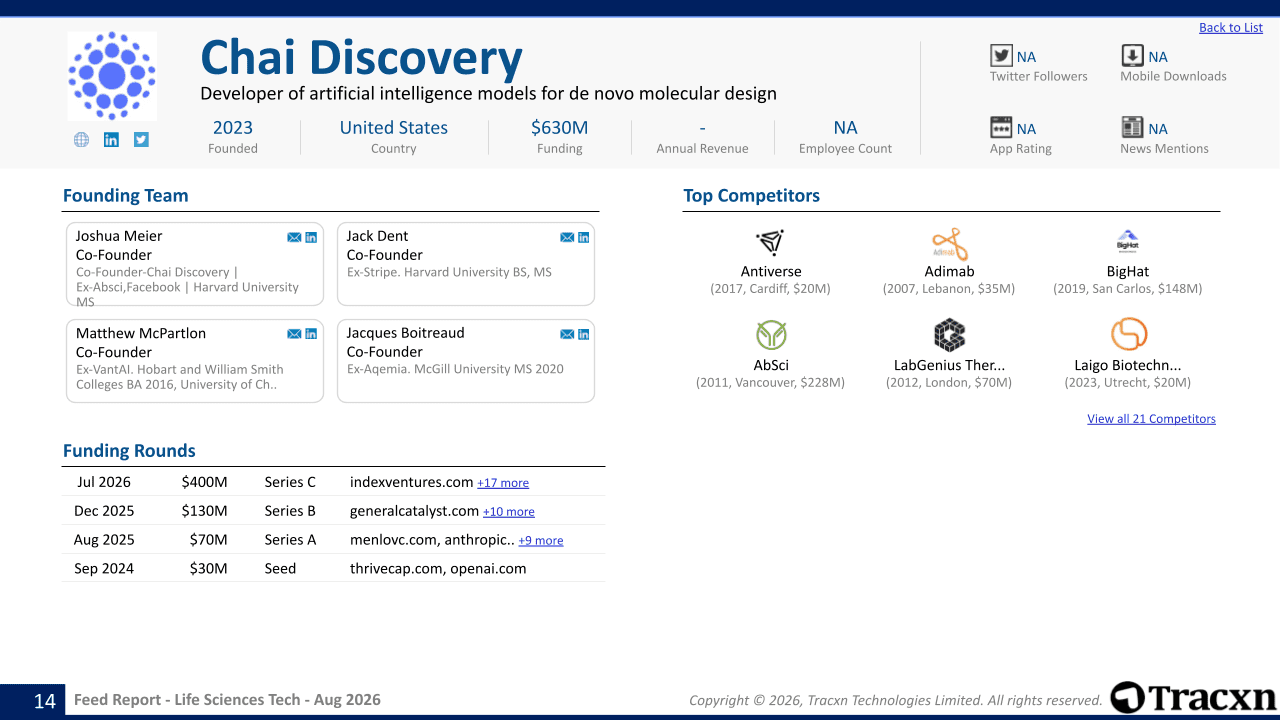
Task: Click generalcatalyst.com in Series B row
Action: 414,511
